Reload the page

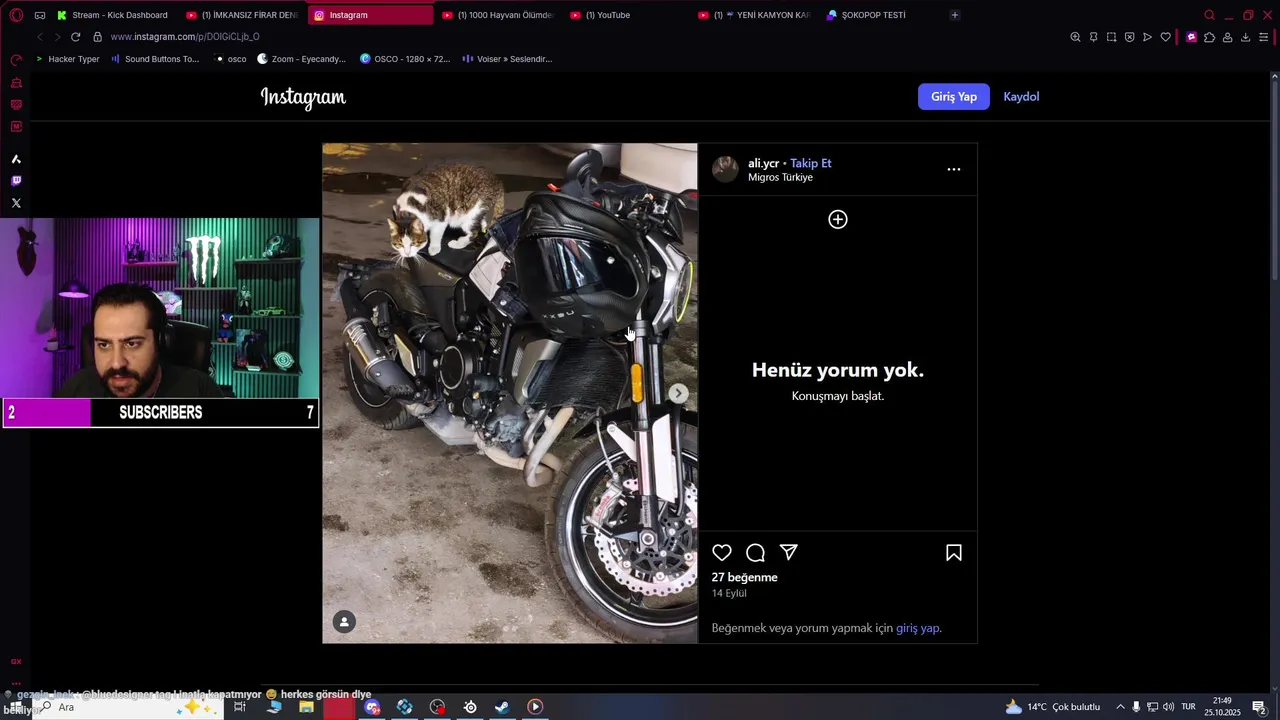pyautogui.click(x=75, y=37)
